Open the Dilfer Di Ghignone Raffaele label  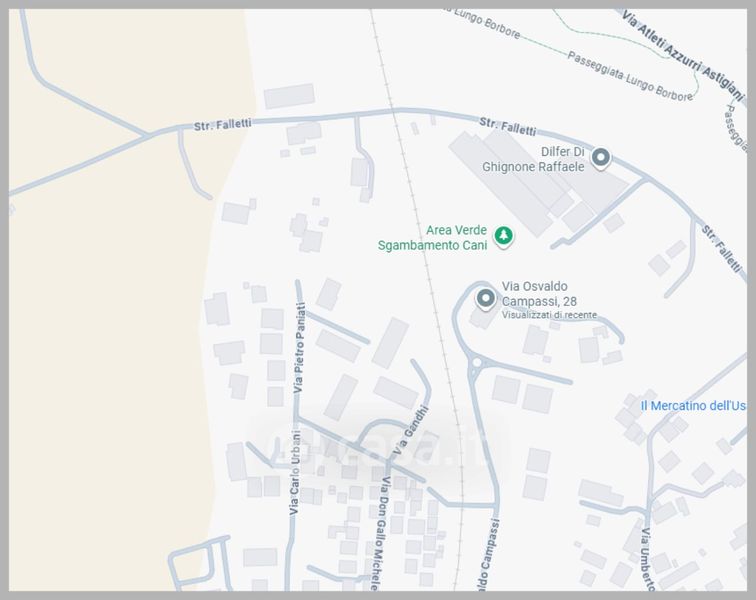(533, 159)
